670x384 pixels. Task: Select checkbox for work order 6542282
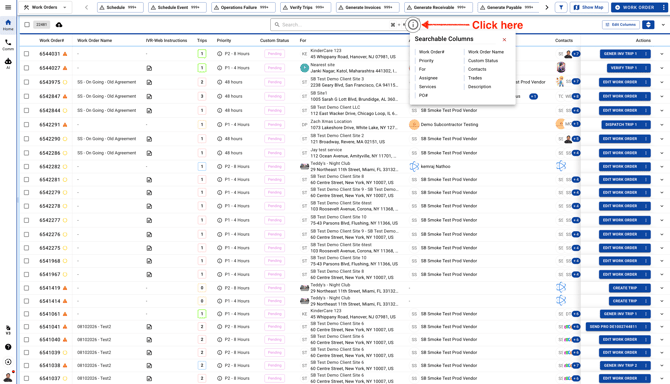coord(26,167)
